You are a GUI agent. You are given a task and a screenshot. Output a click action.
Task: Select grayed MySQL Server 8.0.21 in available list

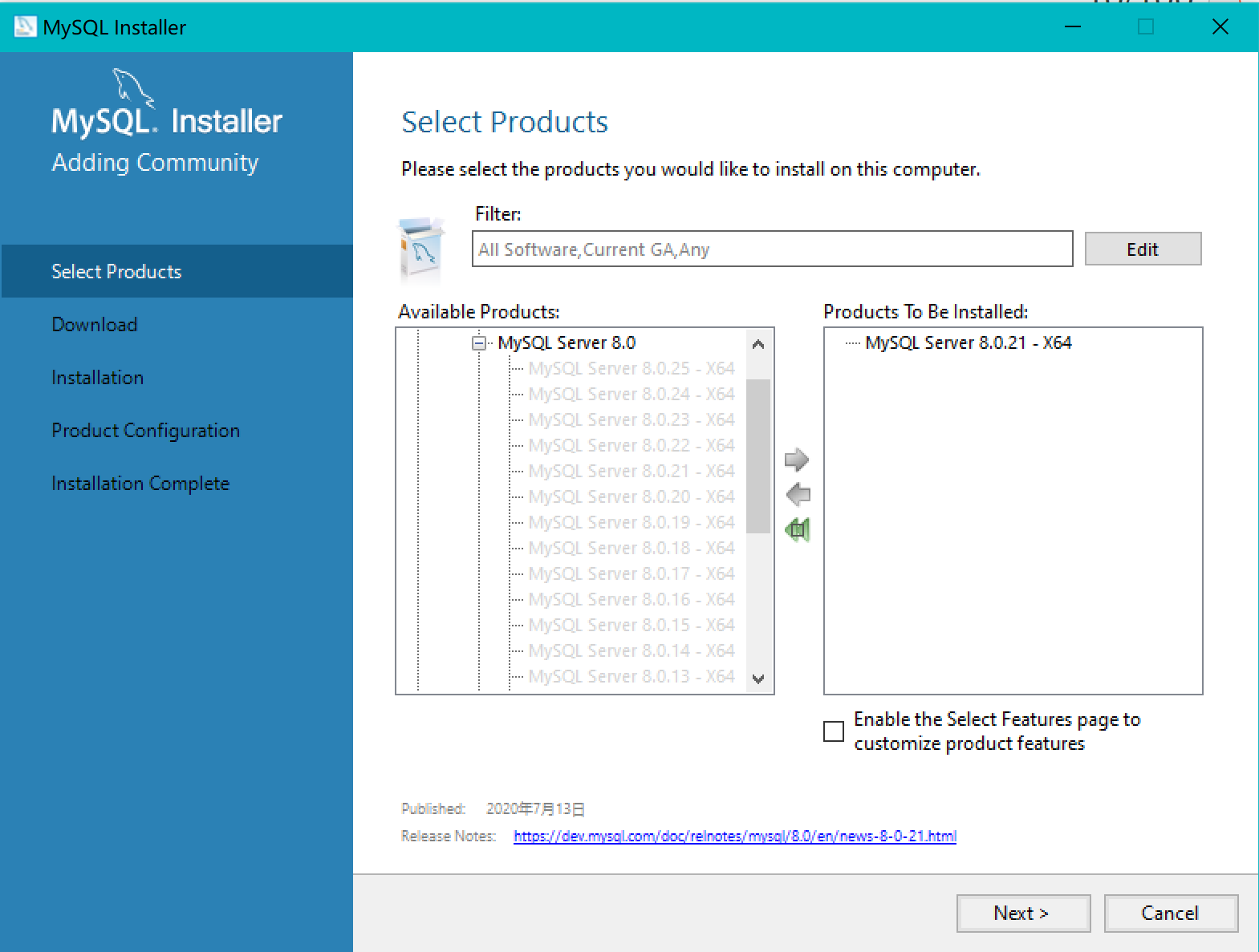[x=631, y=472]
